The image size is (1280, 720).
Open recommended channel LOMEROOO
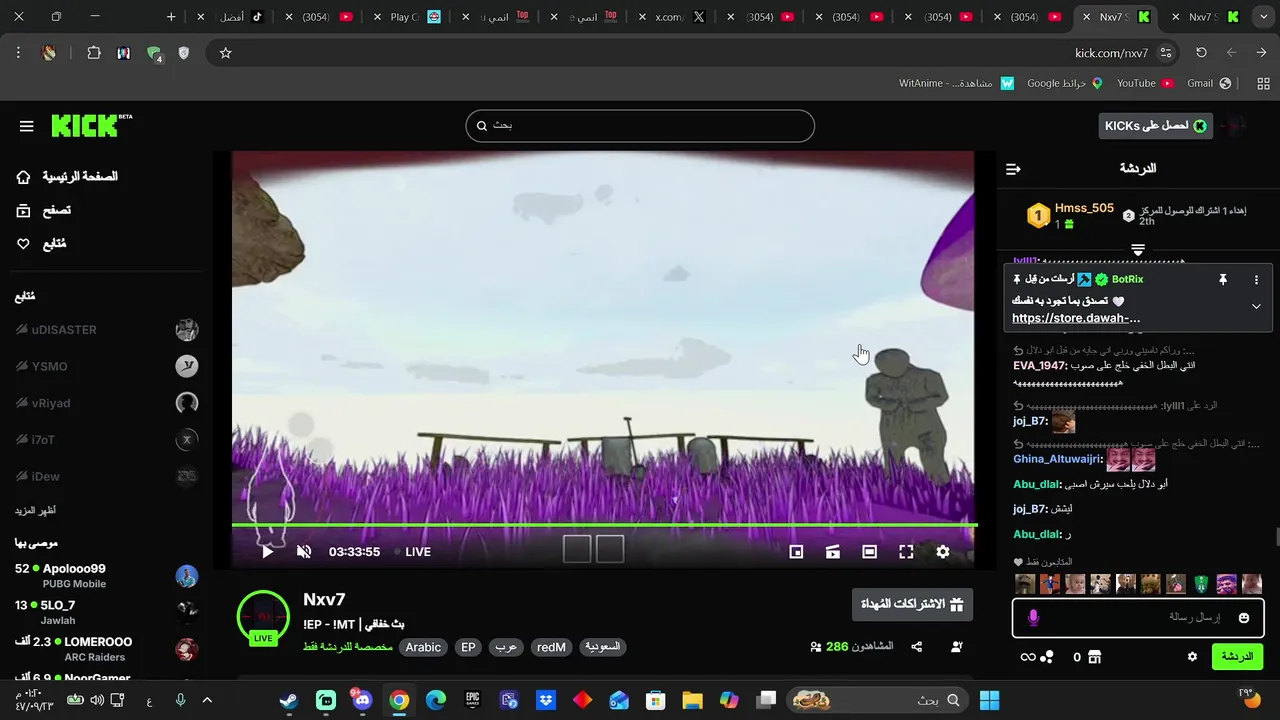107,649
